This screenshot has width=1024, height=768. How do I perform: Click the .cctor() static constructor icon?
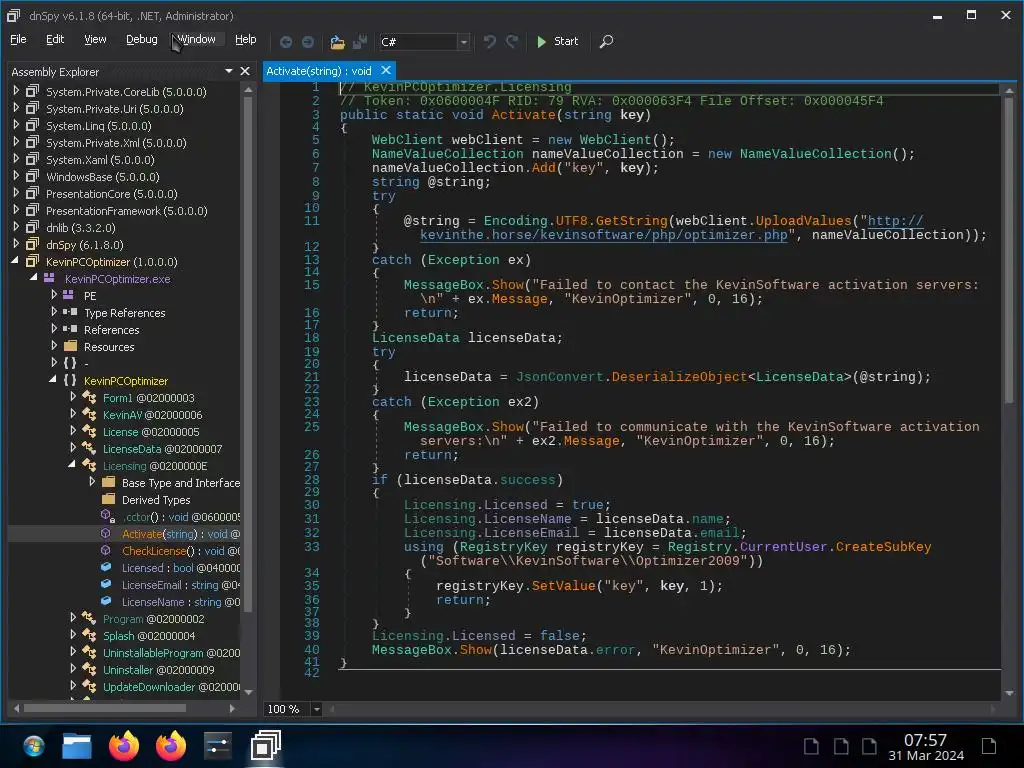pyautogui.click(x=108, y=516)
